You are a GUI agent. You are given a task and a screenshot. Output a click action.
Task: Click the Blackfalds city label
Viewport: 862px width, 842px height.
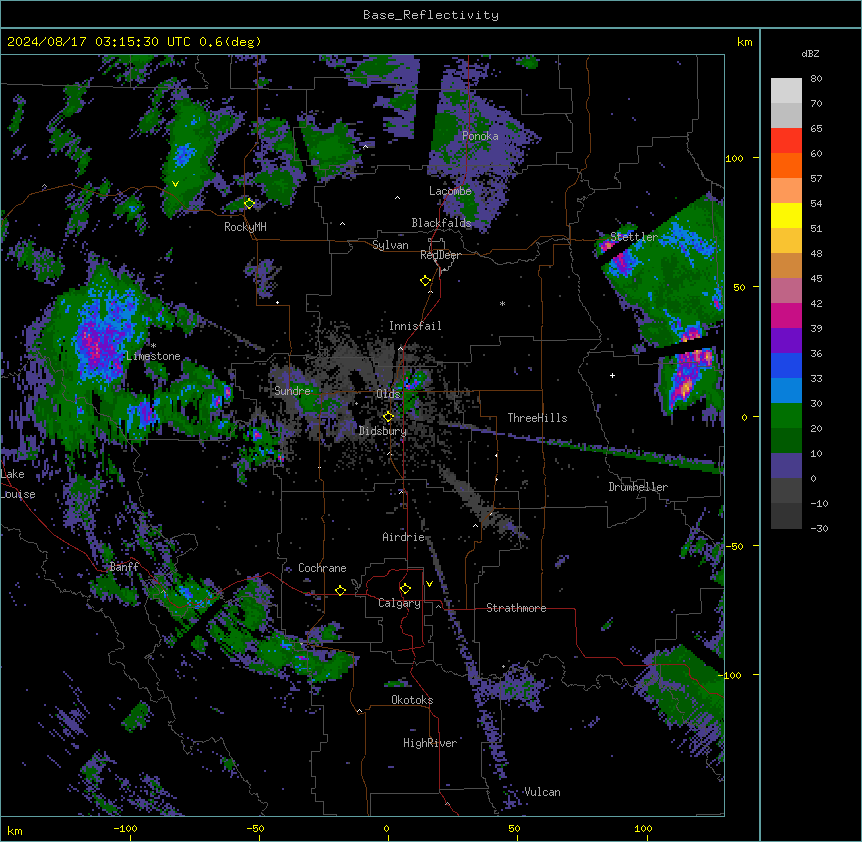pos(441,223)
